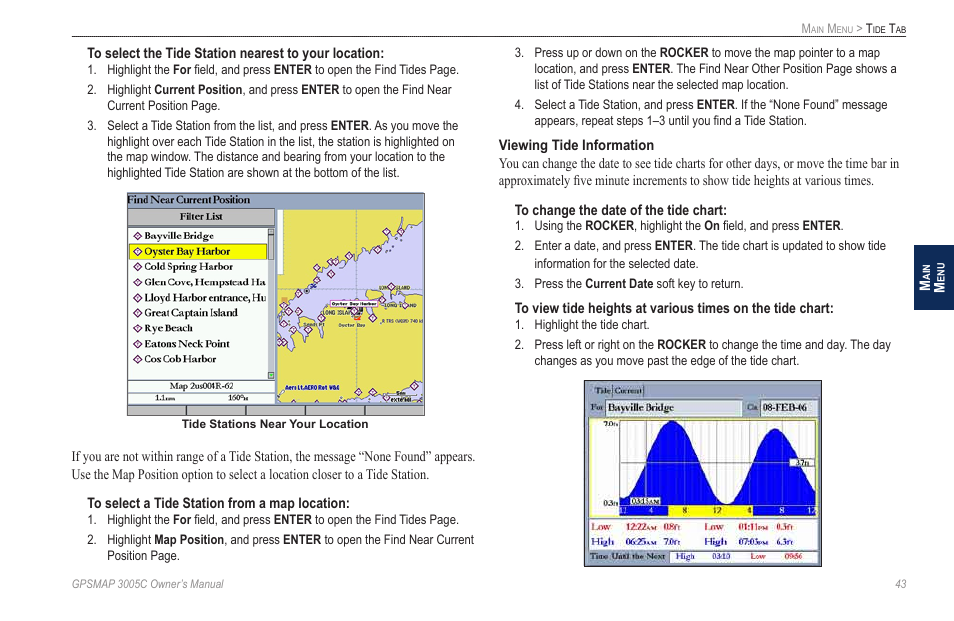954x621 pixels.
Task: Click the Main Menu breadcrumb in header
Action: click(827, 29)
